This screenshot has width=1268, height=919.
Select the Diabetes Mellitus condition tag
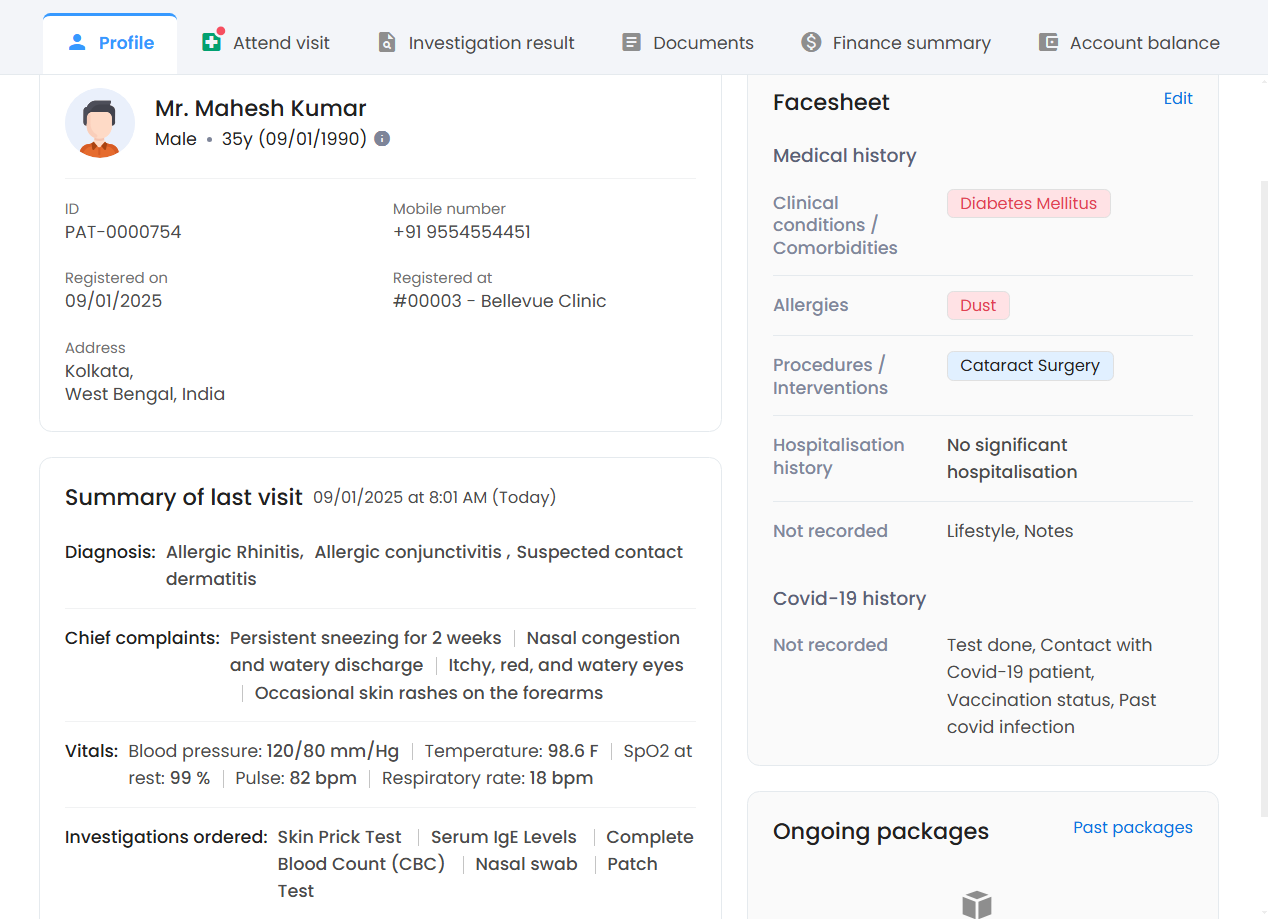pos(1028,204)
